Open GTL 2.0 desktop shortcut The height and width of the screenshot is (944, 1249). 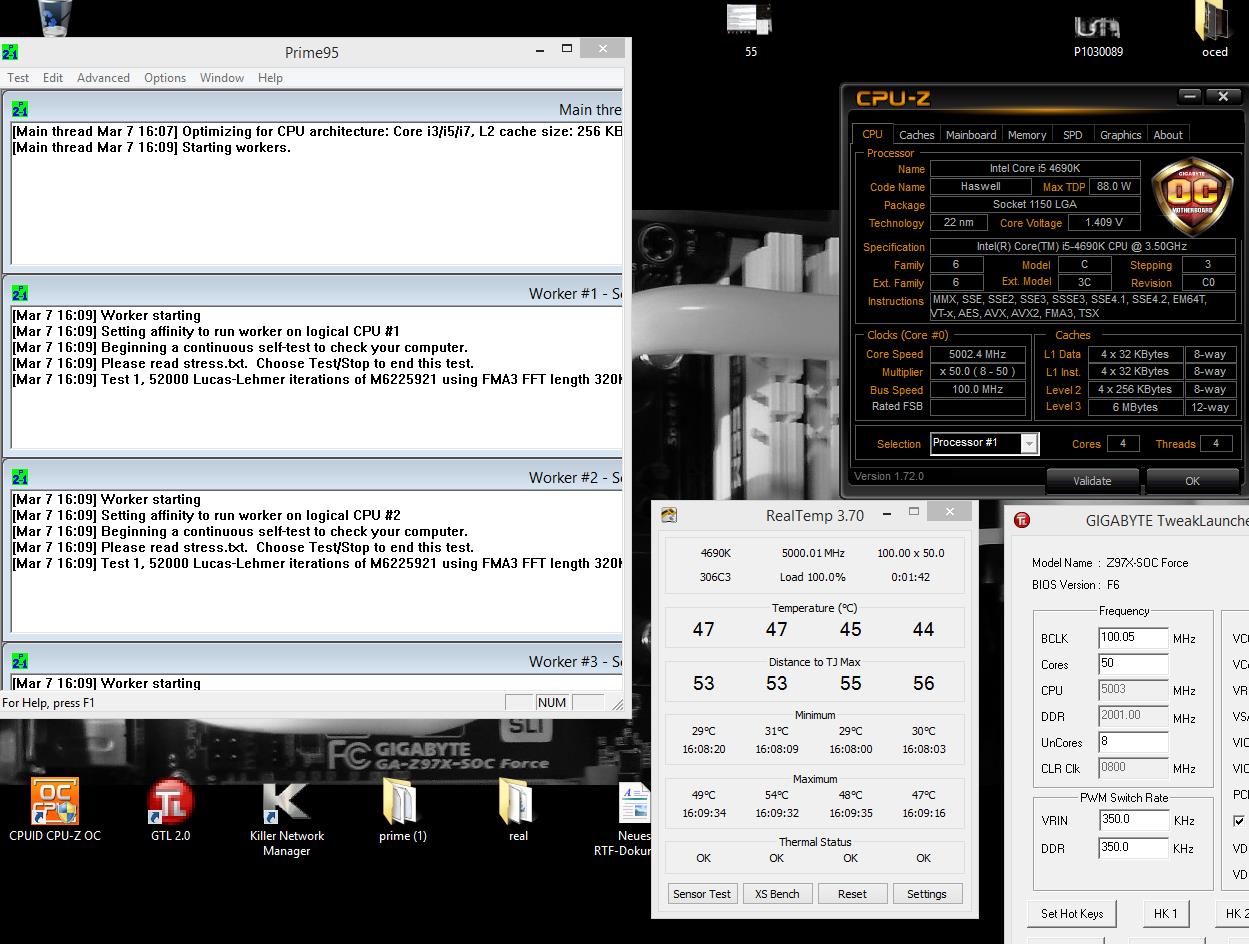pos(171,810)
